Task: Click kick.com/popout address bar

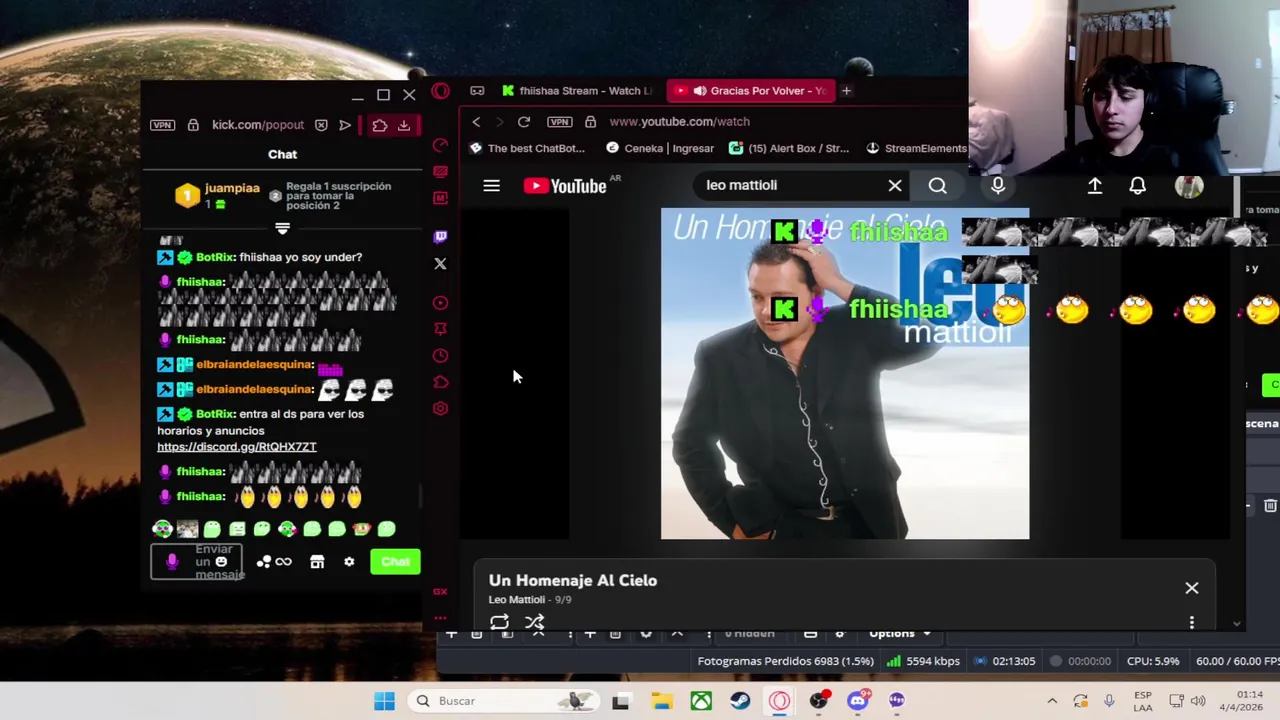Action: click(258, 125)
